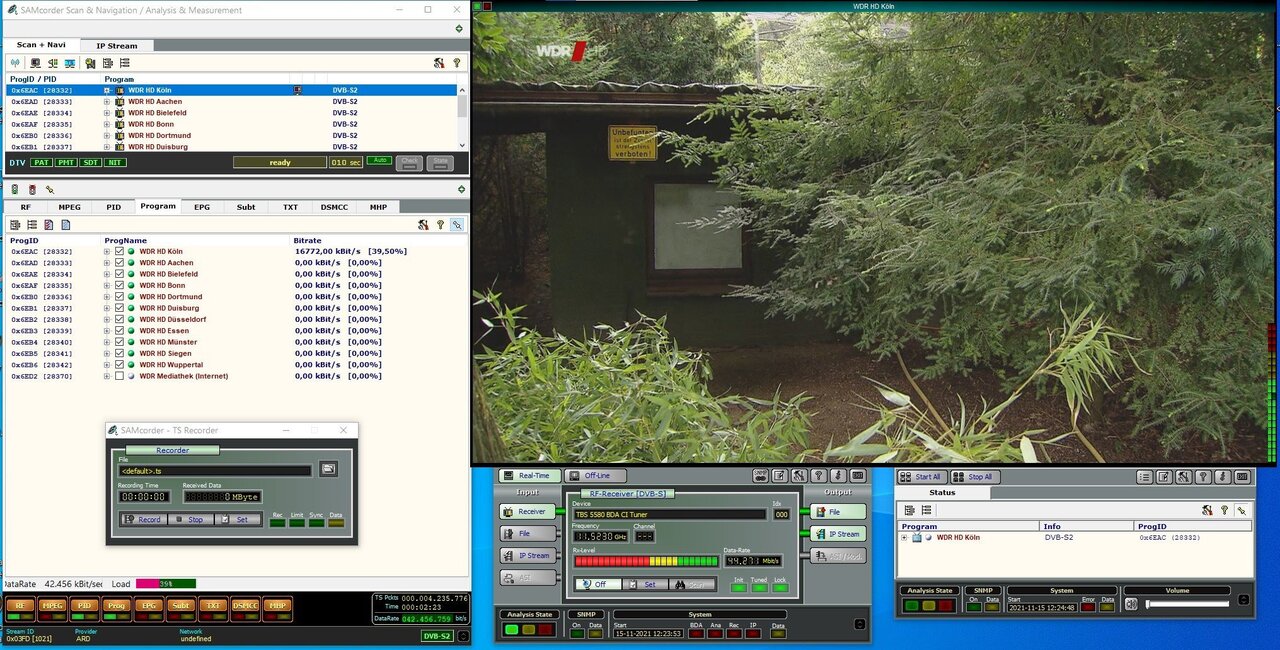Expand WDR HD Bielefeld in scan list
This screenshot has width=1280, height=650.
(x=107, y=113)
